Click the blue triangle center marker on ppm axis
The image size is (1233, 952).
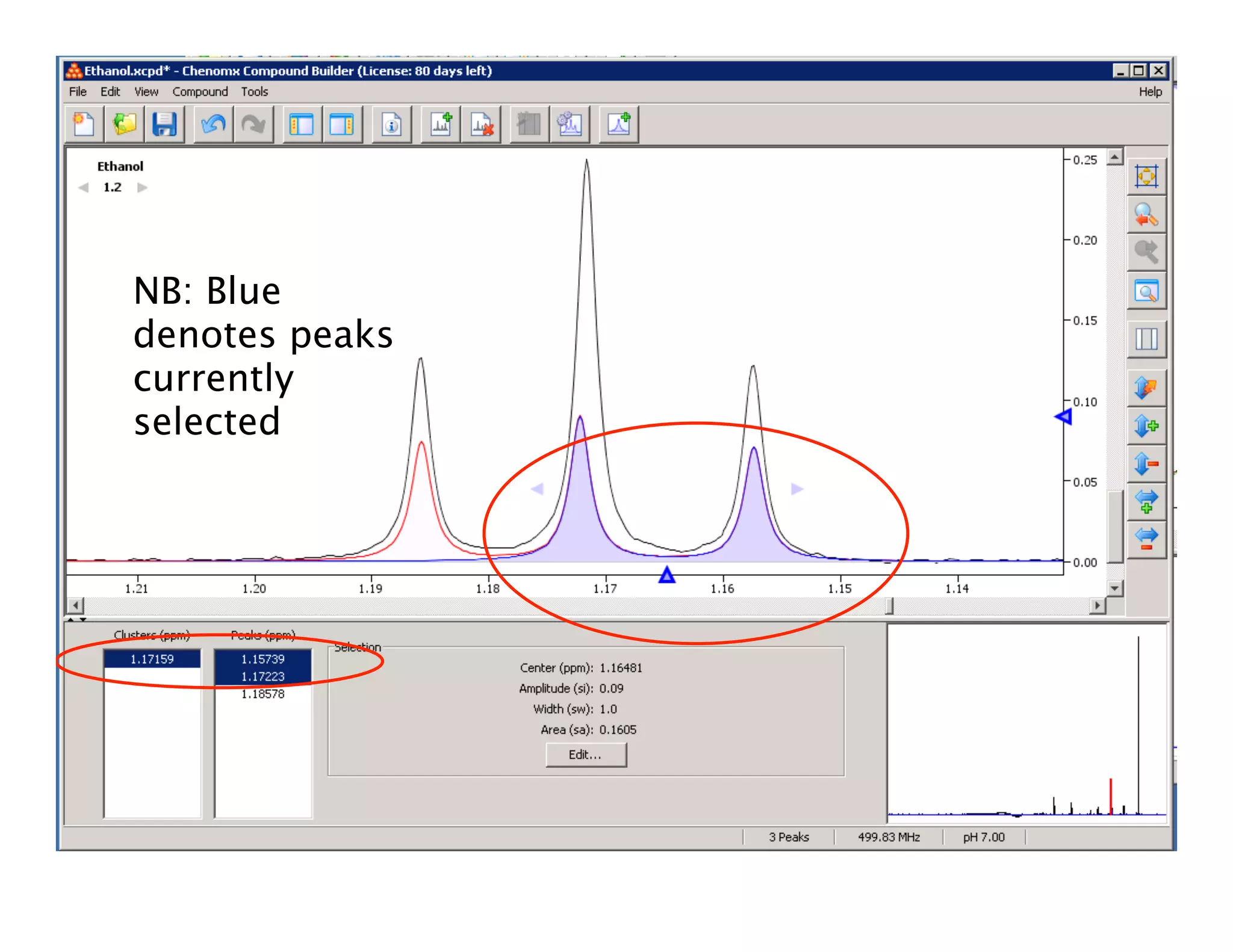(666, 575)
